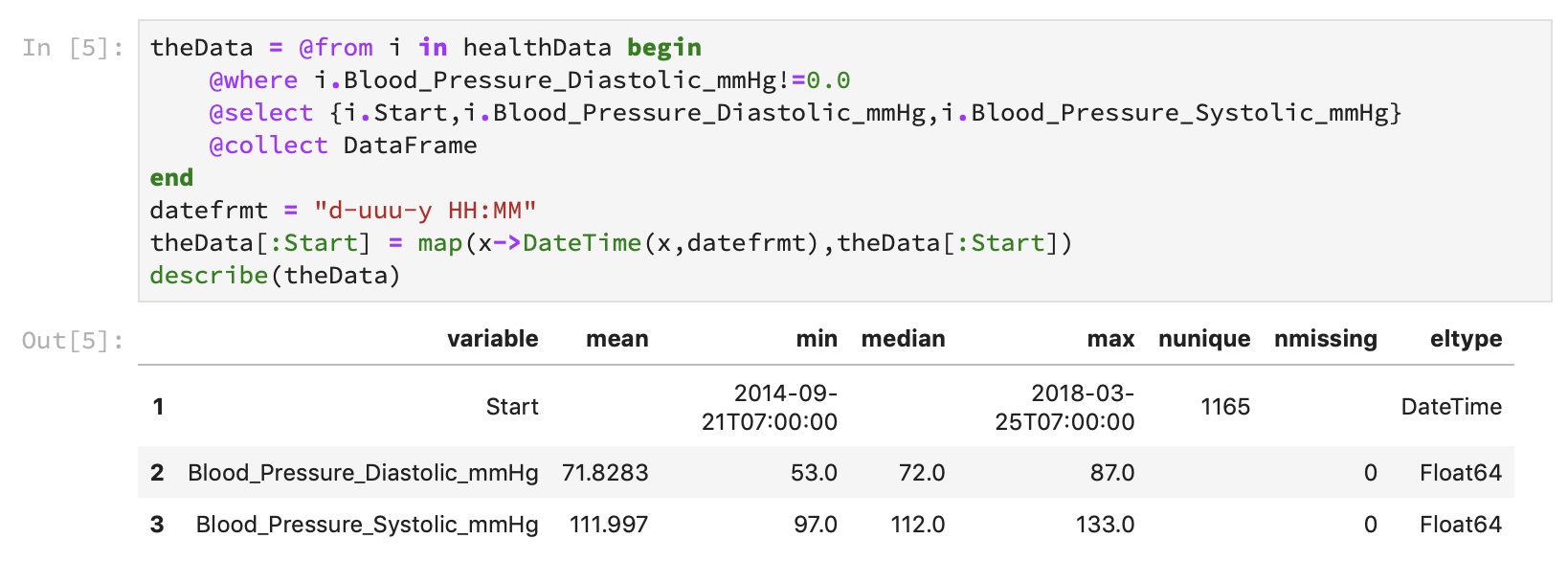Click the DateTime eltype cell
1568x561 pixels.
(x=1451, y=407)
